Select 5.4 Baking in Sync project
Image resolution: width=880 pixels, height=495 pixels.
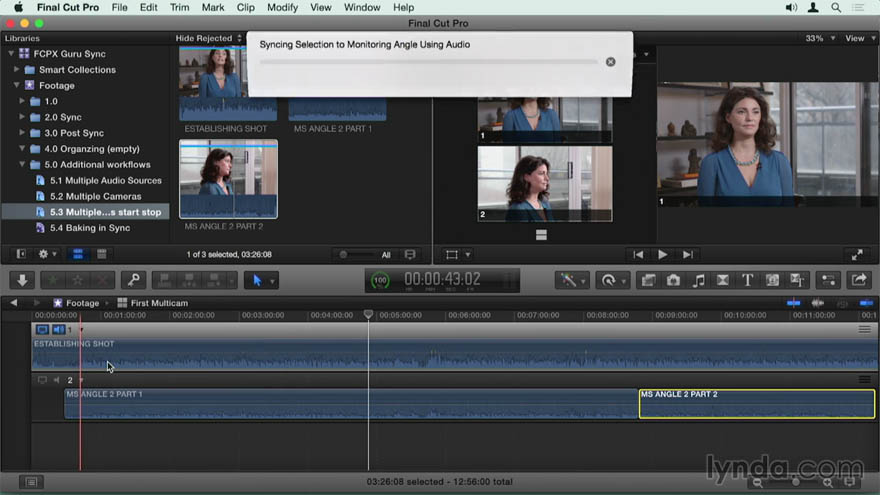90,228
